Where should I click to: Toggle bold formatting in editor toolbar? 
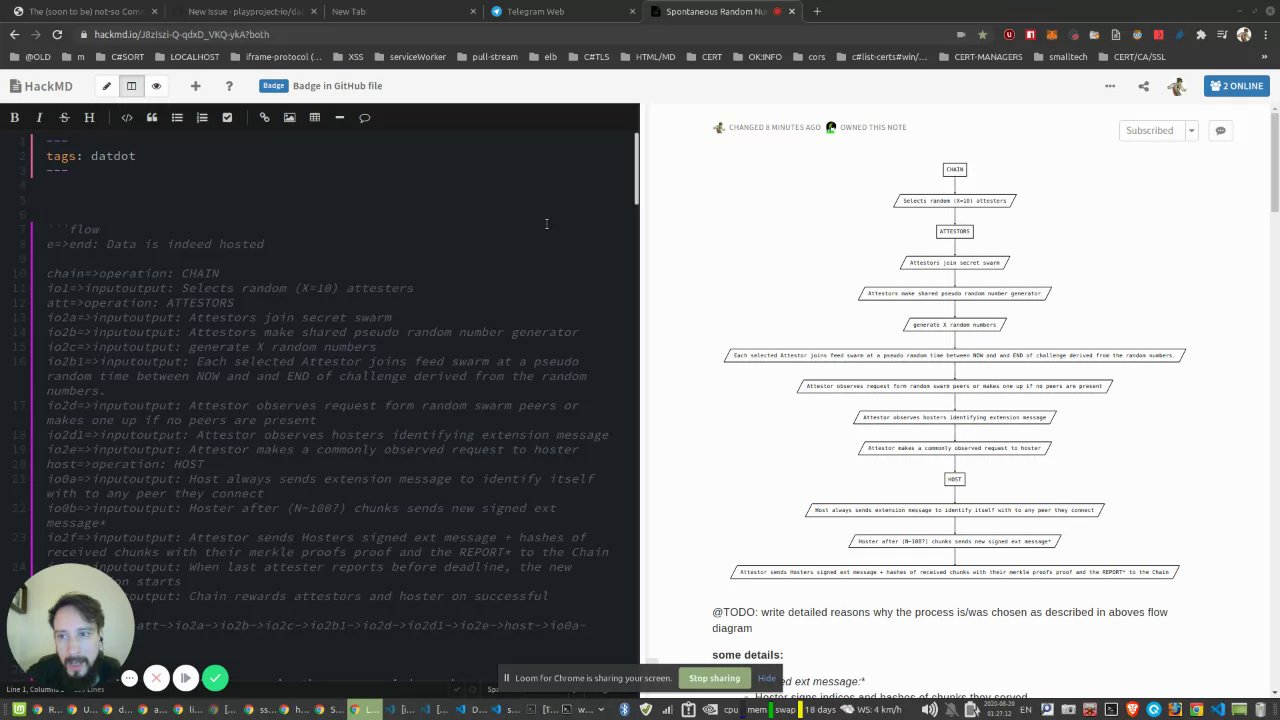[14, 118]
